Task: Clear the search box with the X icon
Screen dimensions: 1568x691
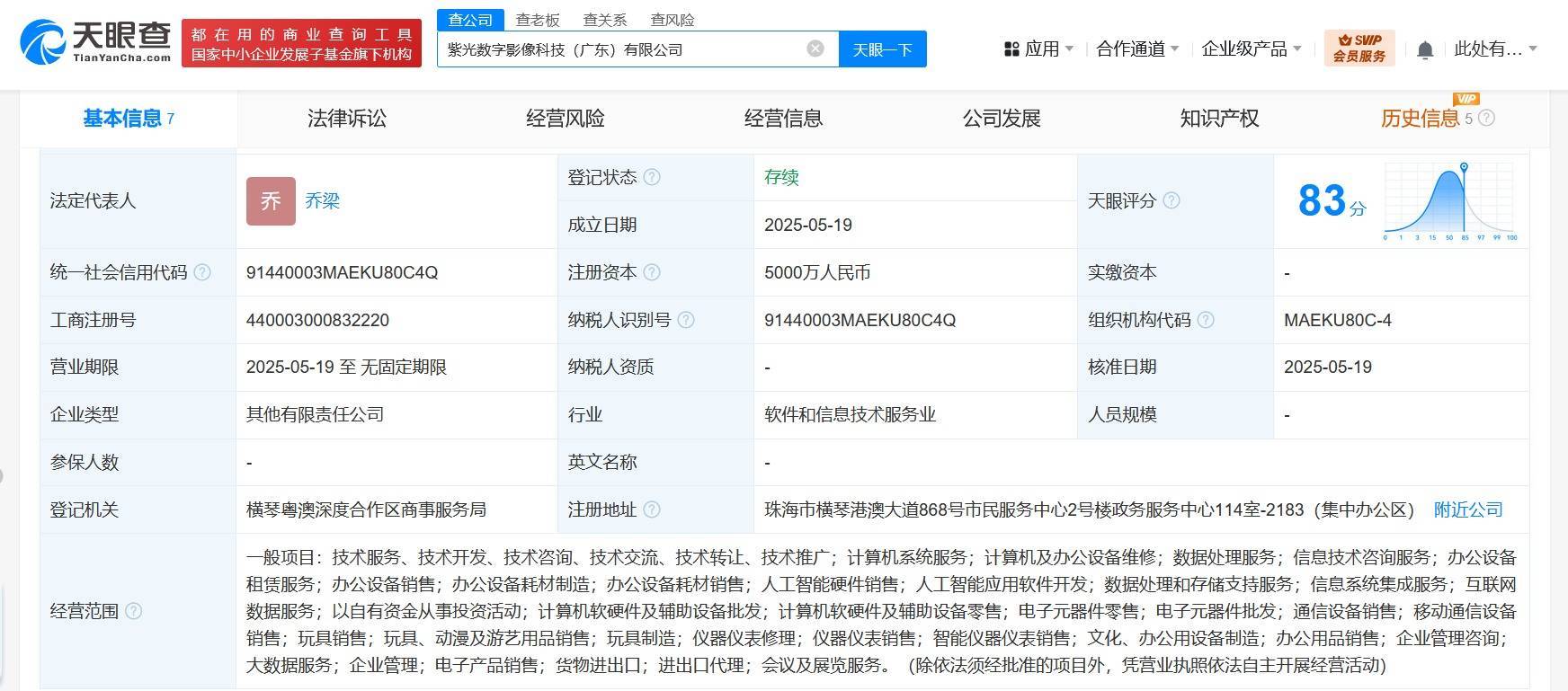Action: coord(815,49)
